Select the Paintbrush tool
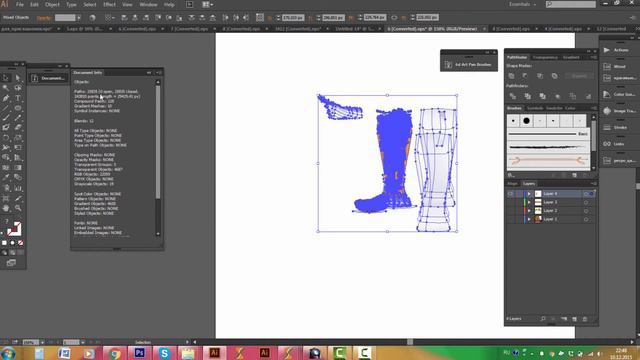This screenshot has height=360, width=640. point(6,118)
